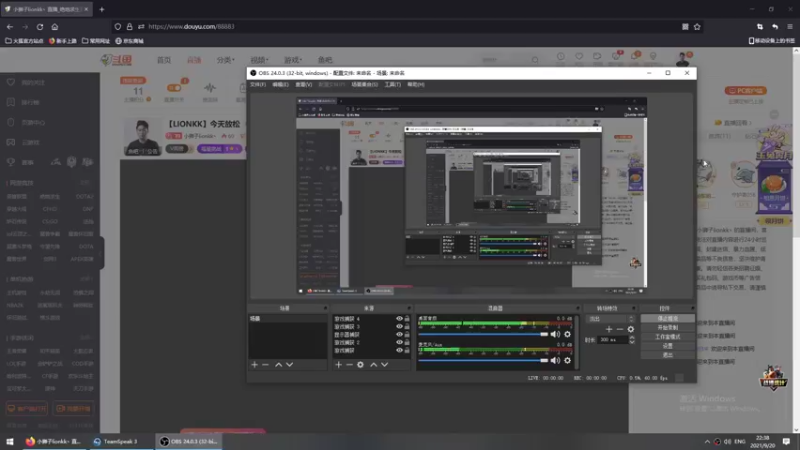Open Douyu follow heart icon in header

579,57
